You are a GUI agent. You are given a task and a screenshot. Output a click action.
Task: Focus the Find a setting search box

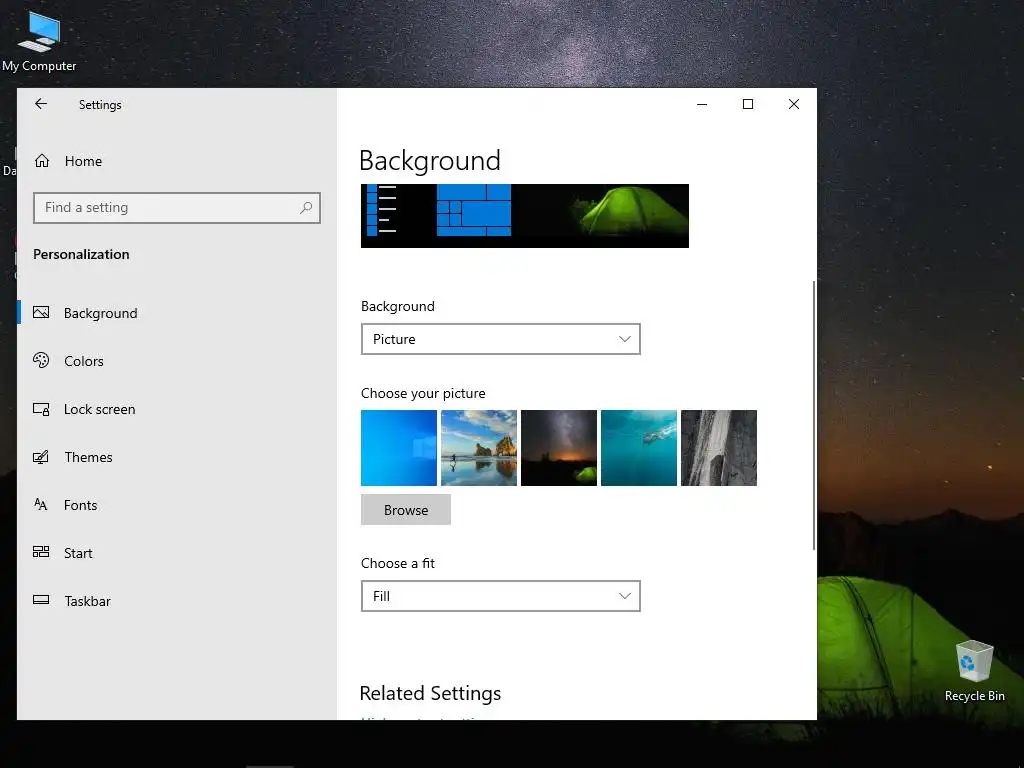[x=176, y=208]
